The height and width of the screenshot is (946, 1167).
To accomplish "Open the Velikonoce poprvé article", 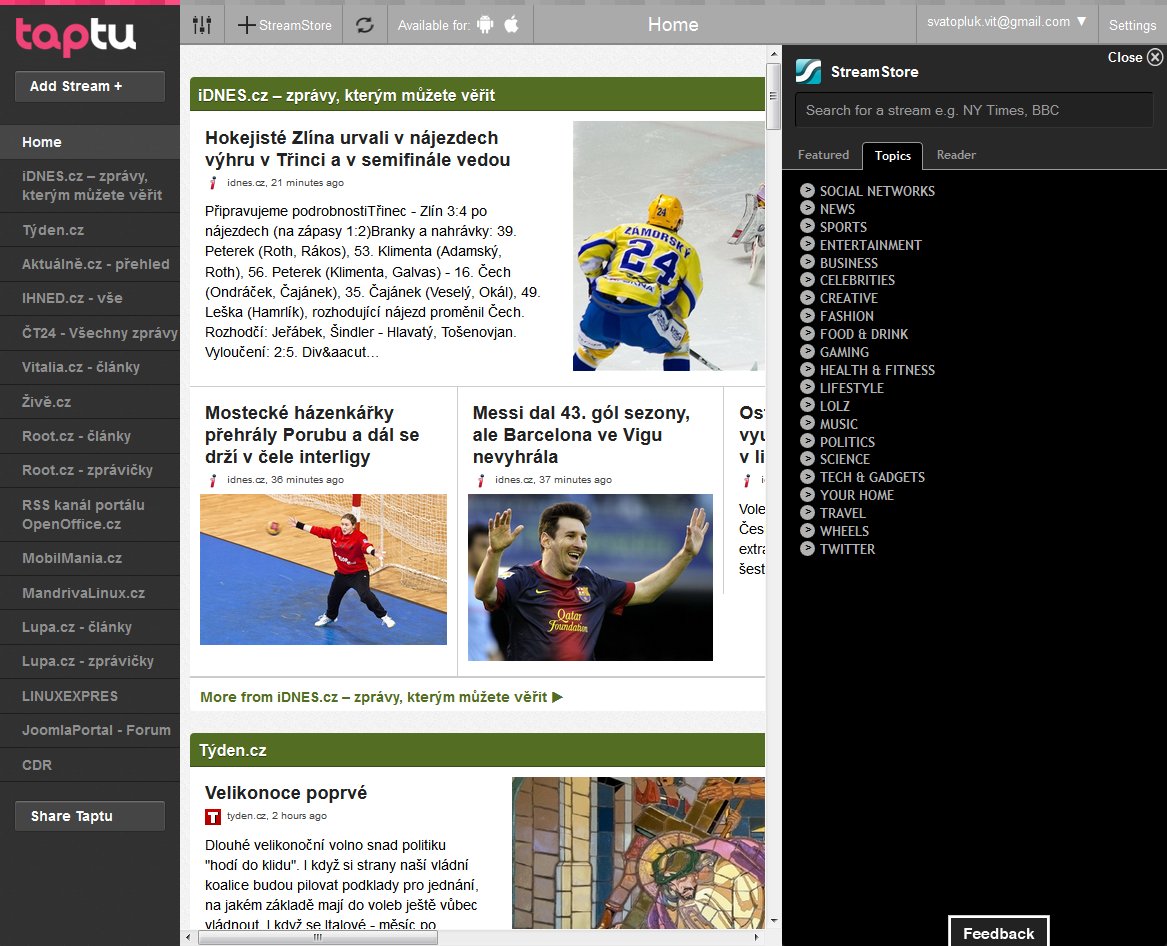I will pyautogui.click(x=286, y=793).
